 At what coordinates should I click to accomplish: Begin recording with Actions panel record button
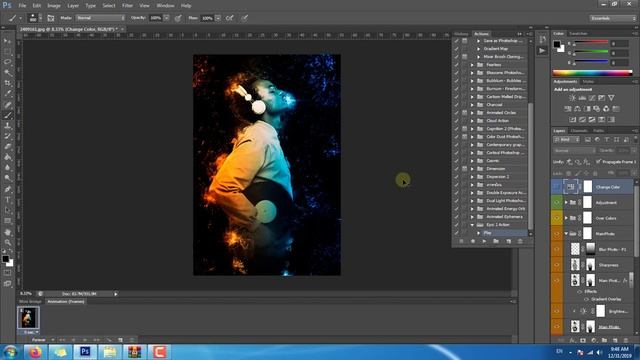tap(473, 241)
